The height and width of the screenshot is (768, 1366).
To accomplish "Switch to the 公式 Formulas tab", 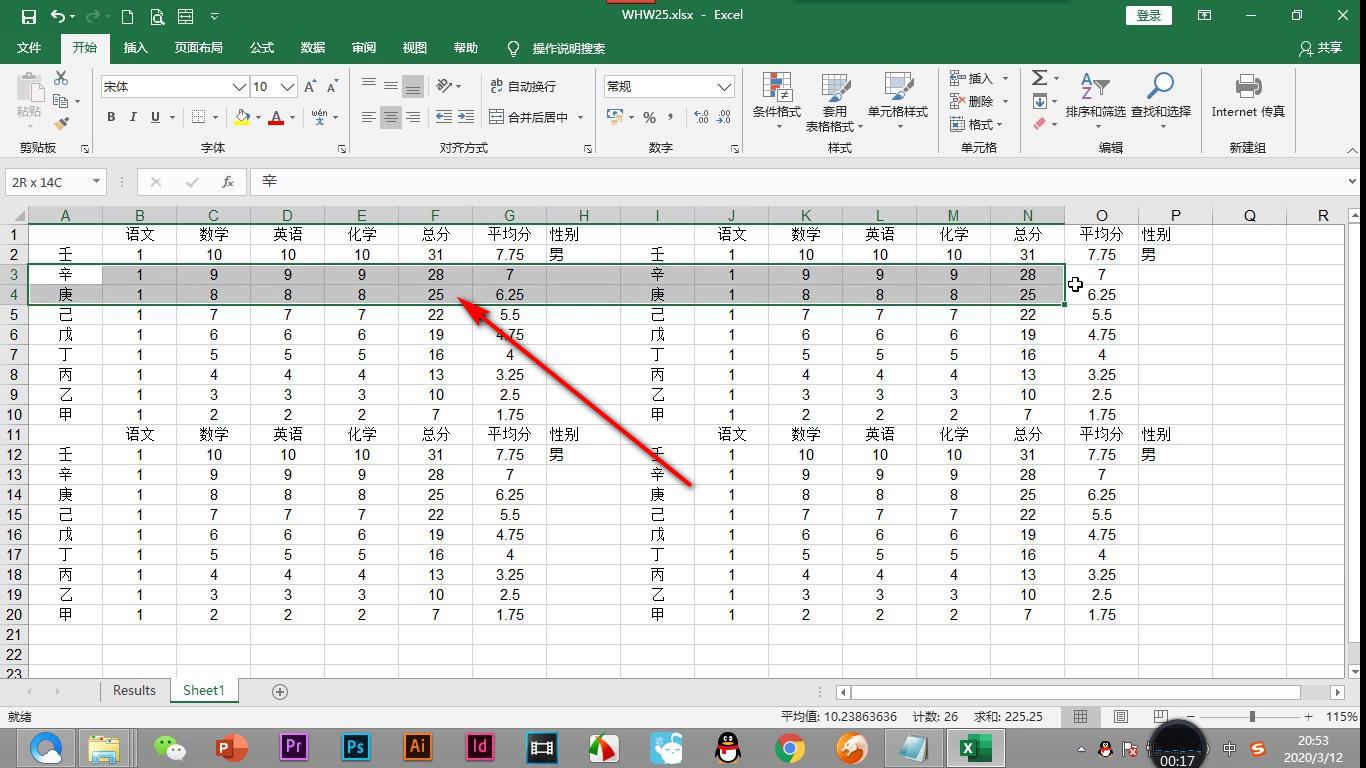I will click(x=262, y=48).
